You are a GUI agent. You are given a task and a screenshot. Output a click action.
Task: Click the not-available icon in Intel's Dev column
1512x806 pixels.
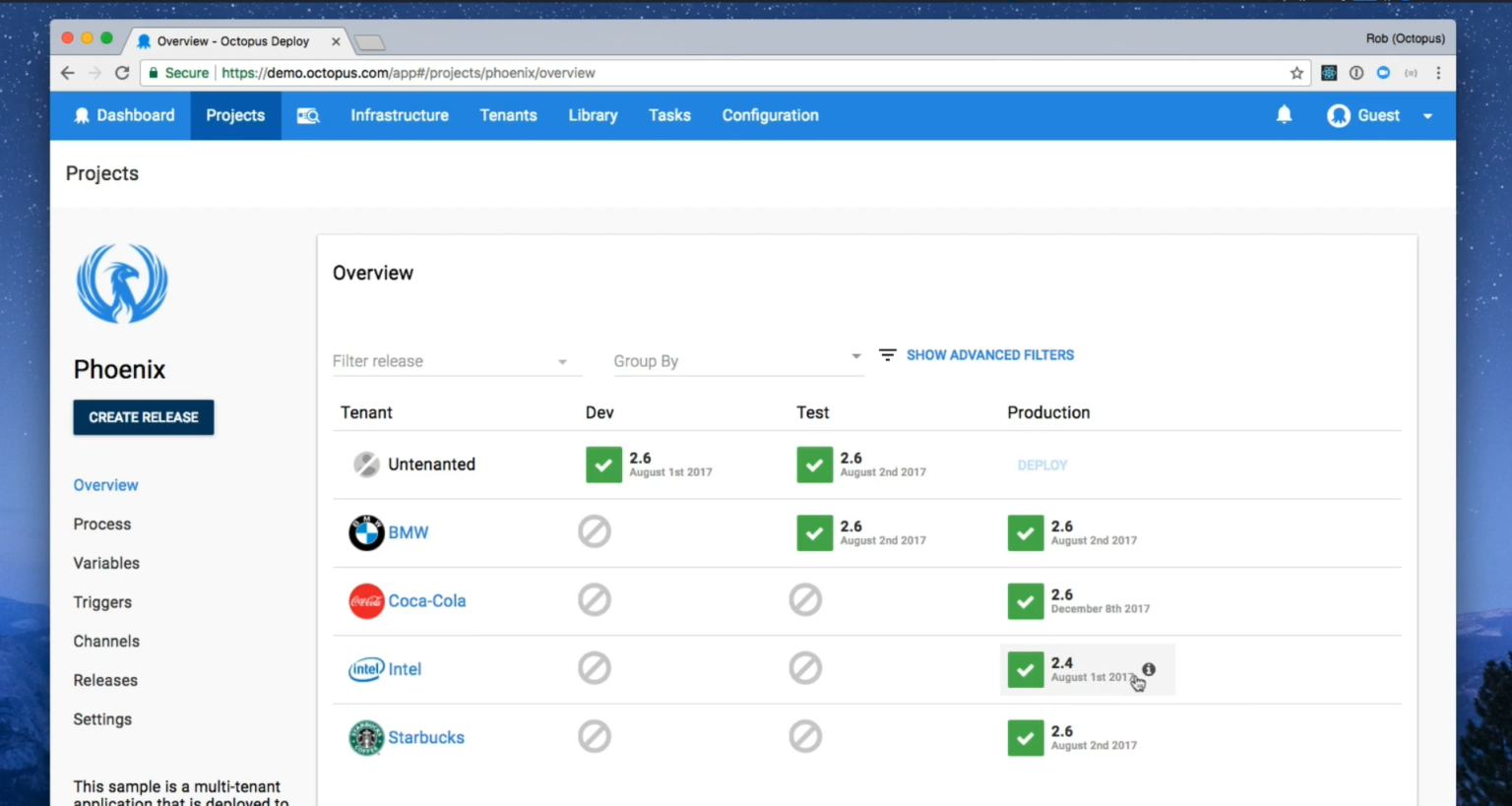coord(595,668)
